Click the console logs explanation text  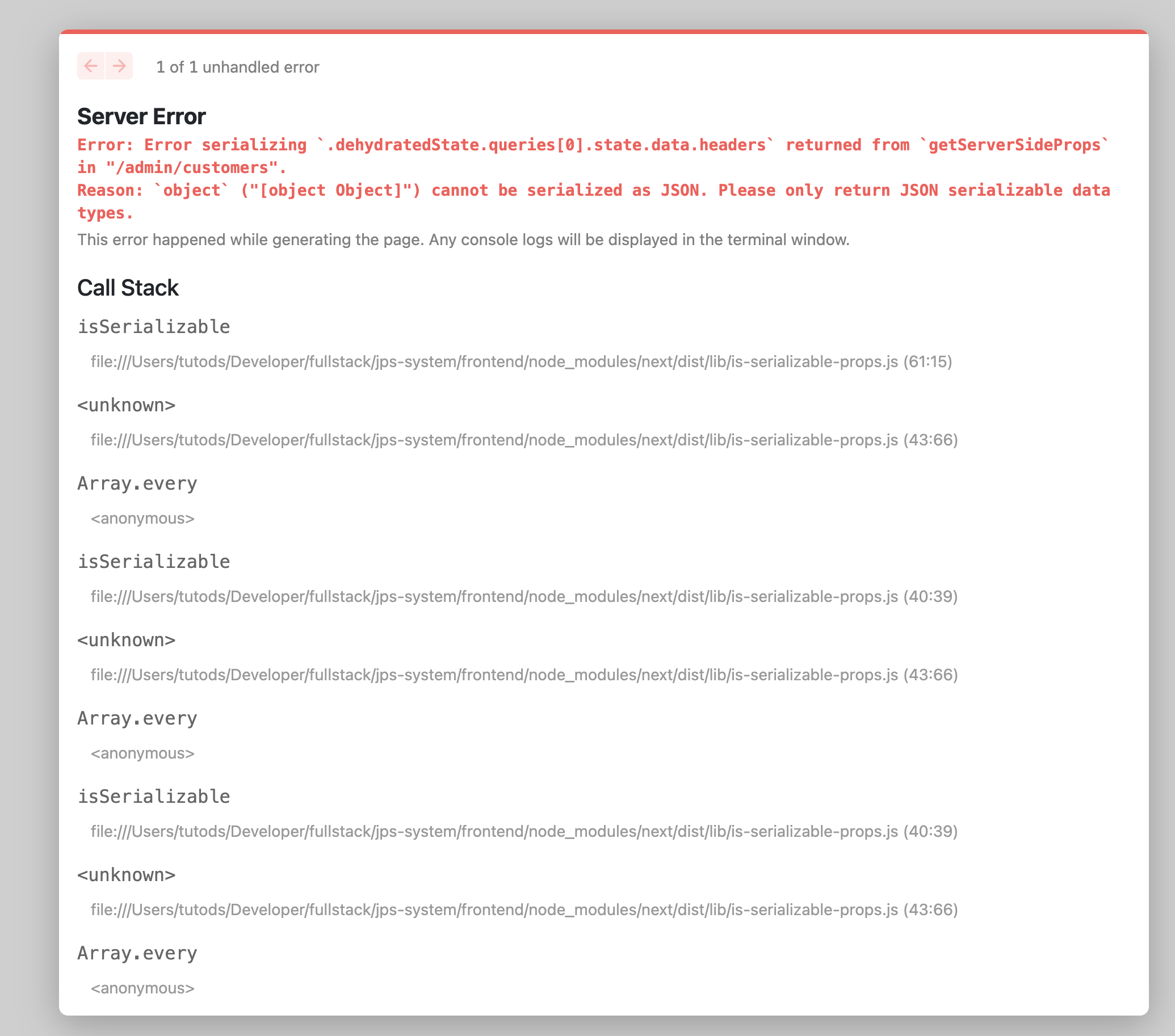[x=463, y=239]
